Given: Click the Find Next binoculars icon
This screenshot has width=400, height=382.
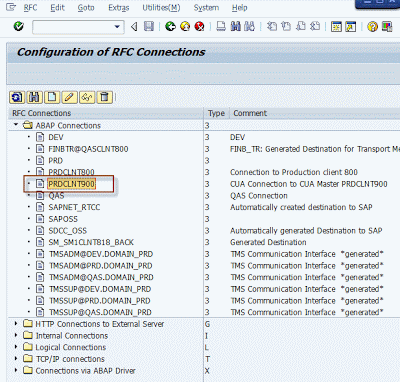Looking at the screenshot, I should 250,26.
